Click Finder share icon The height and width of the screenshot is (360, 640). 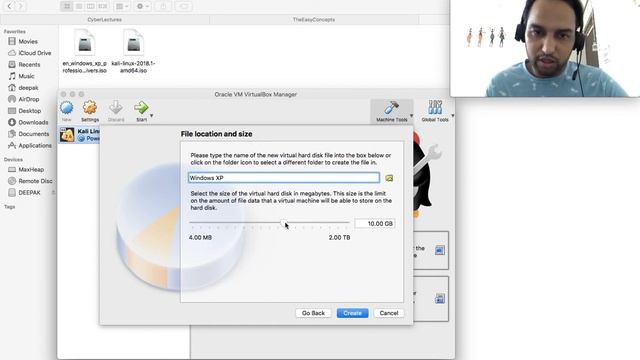tap(163, 6)
